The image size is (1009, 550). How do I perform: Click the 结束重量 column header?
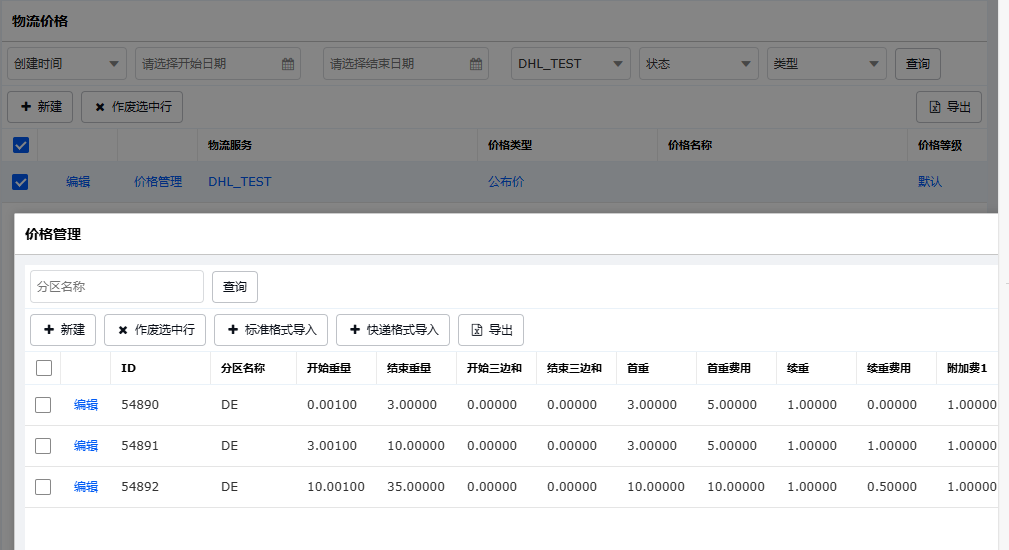[x=409, y=368]
